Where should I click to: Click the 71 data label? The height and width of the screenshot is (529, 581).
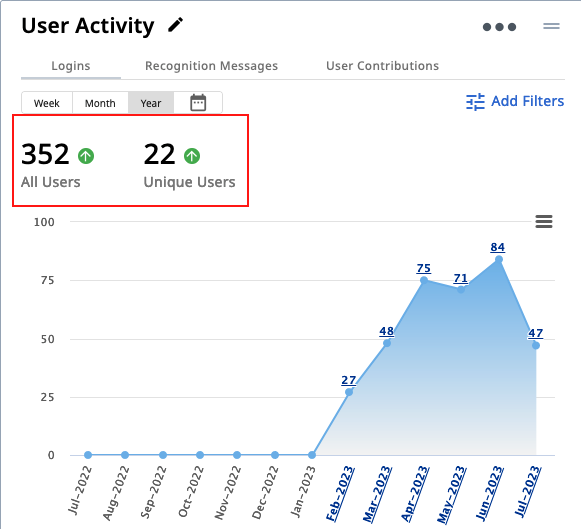pyautogui.click(x=461, y=278)
